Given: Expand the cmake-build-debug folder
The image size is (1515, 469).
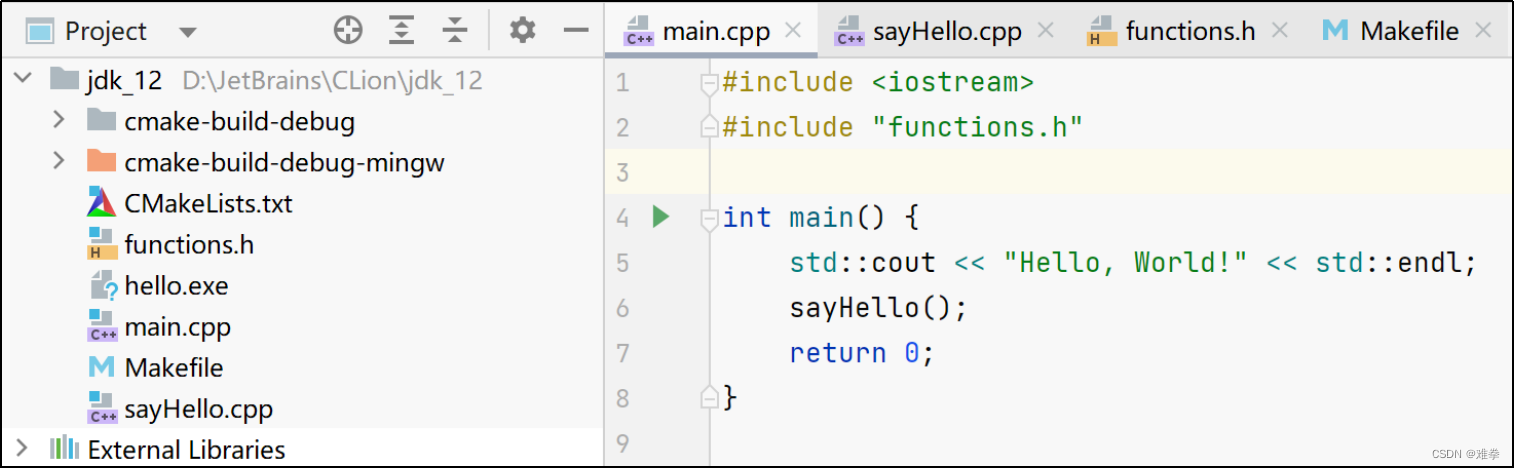Looking at the screenshot, I should click(x=58, y=120).
